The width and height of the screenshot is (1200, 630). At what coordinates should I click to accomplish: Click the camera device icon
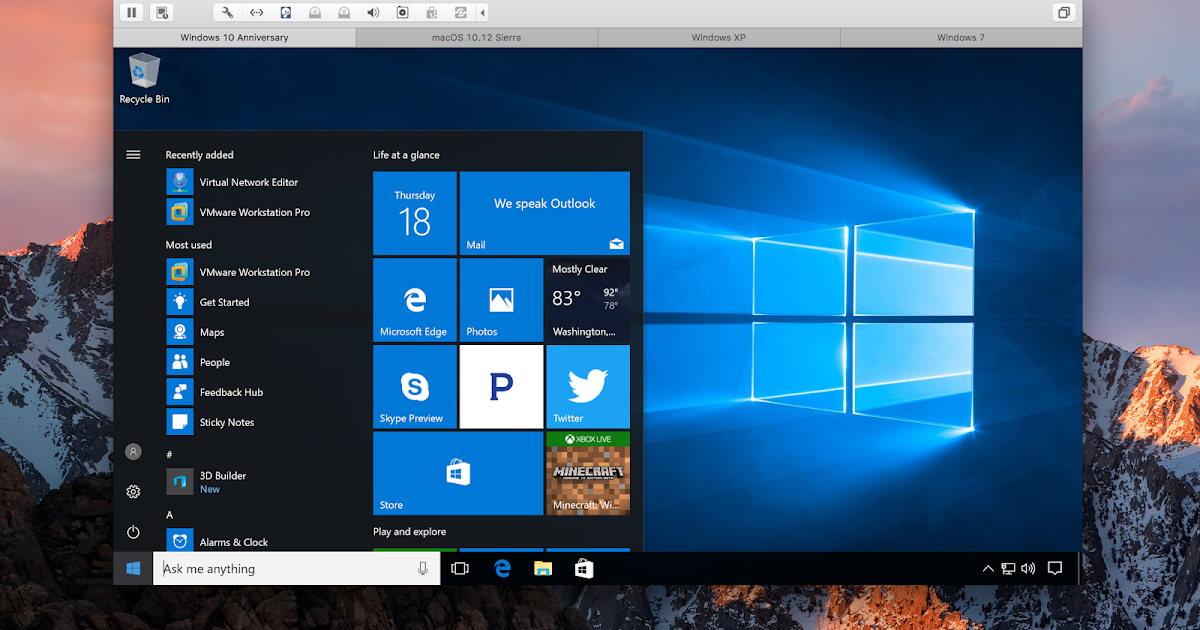(x=402, y=13)
